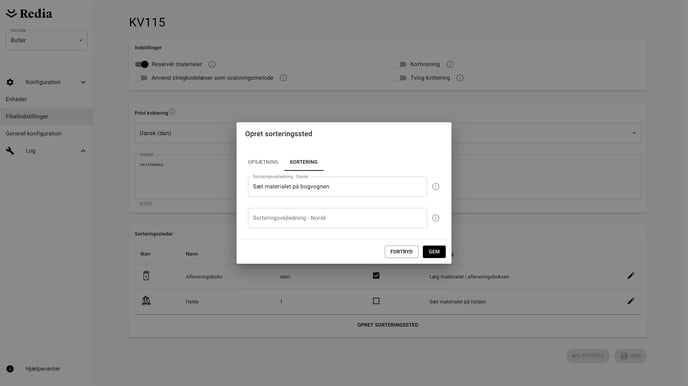
Task: Switch to the Opsætning tab
Action: click(263, 162)
